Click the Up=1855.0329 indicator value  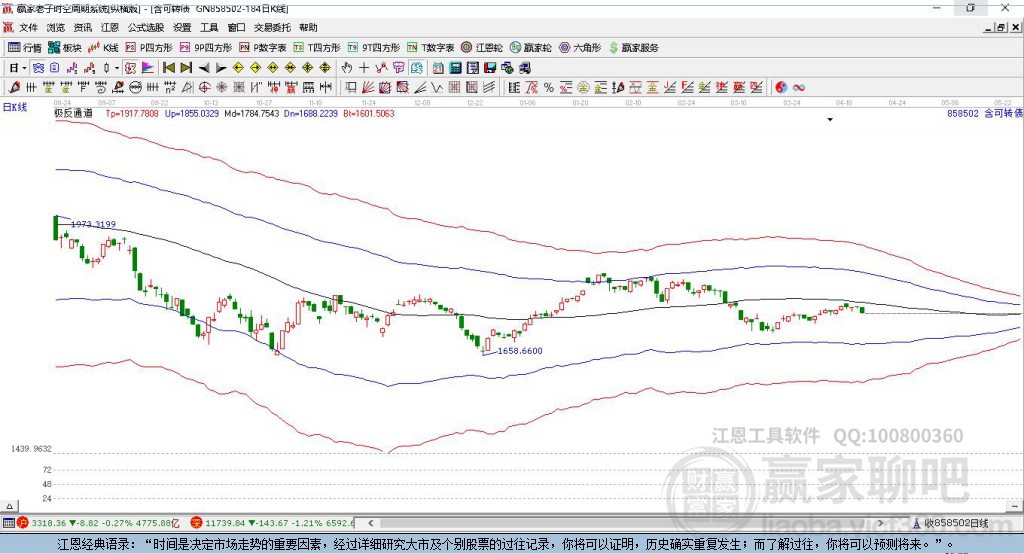[192, 113]
